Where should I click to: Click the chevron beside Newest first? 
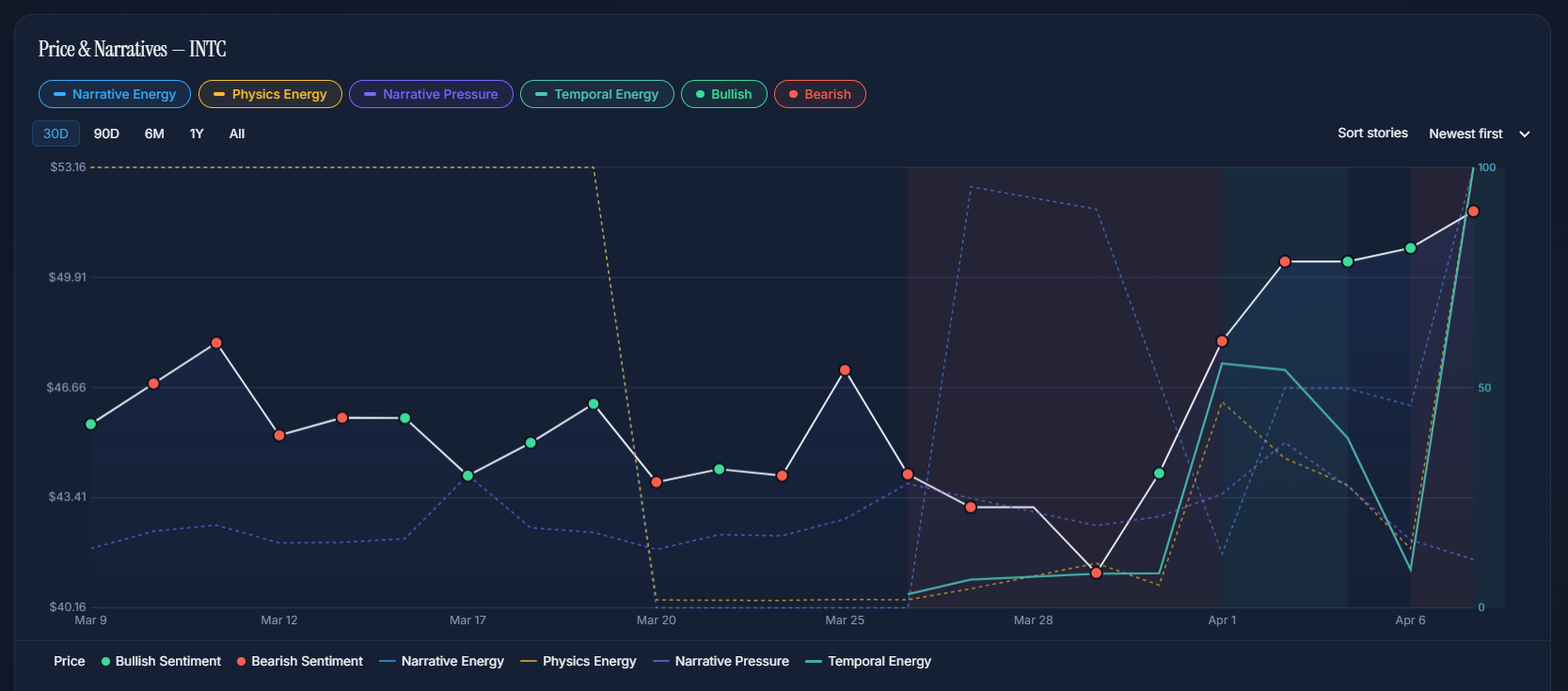pyautogui.click(x=1525, y=134)
